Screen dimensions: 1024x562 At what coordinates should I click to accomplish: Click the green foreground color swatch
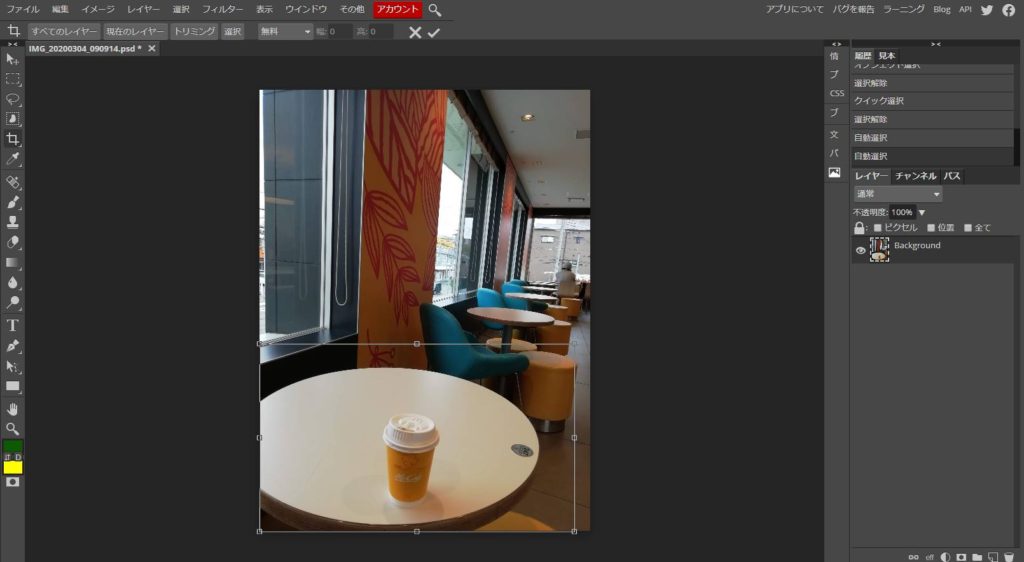pyautogui.click(x=12, y=446)
